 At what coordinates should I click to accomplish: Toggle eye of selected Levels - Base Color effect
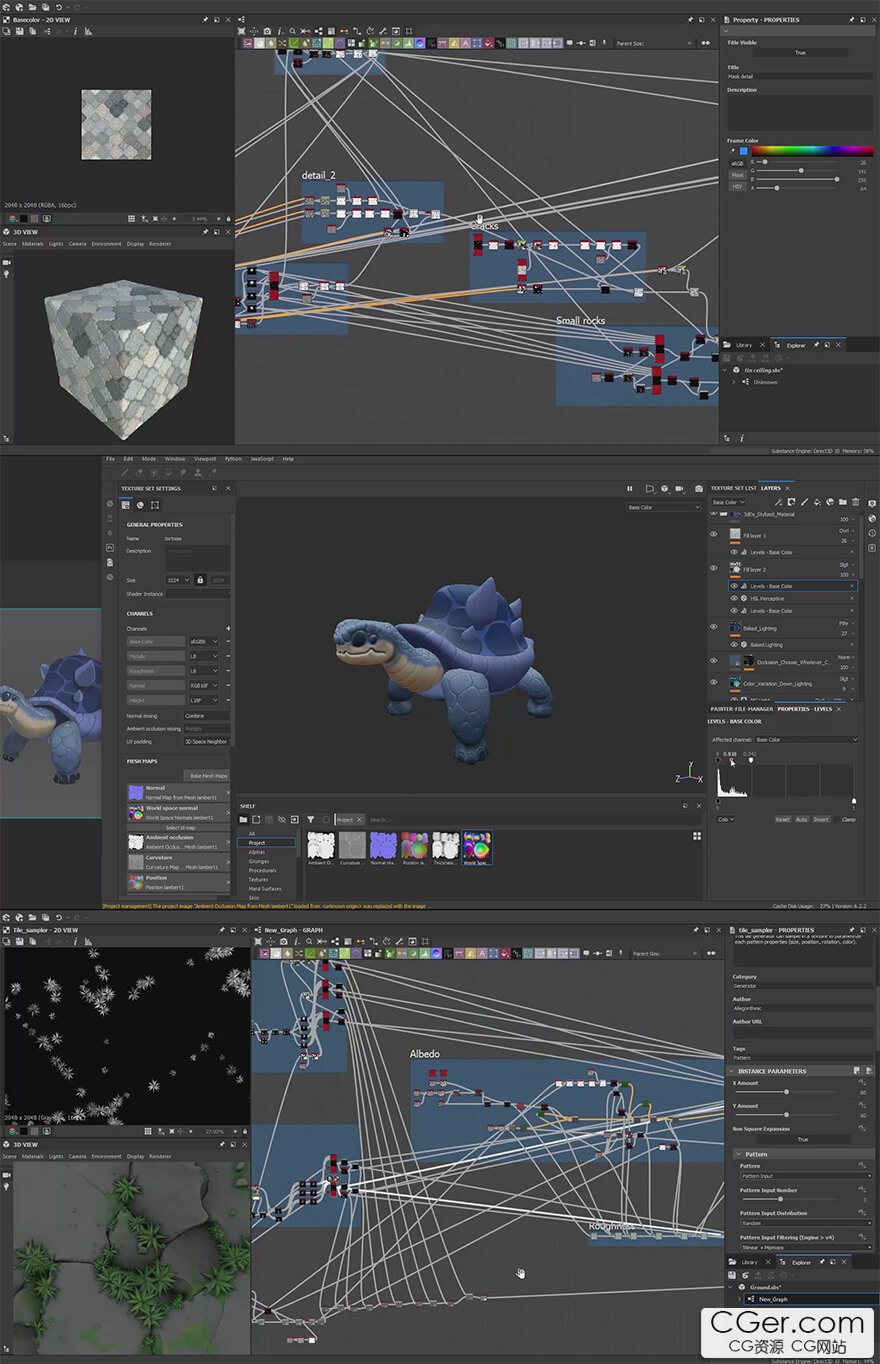[734, 586]
